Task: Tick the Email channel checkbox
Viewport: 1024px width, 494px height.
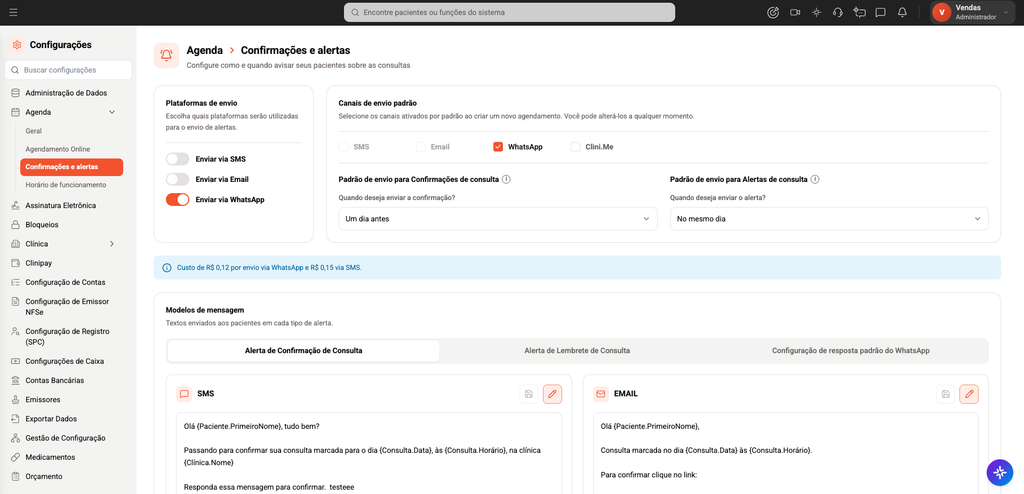Action: pyautogui.click(x=421, y=147)
